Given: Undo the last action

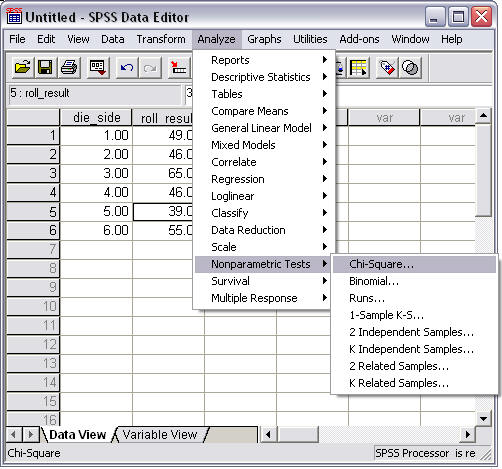Looking at the screenshot, I should 127,68.
